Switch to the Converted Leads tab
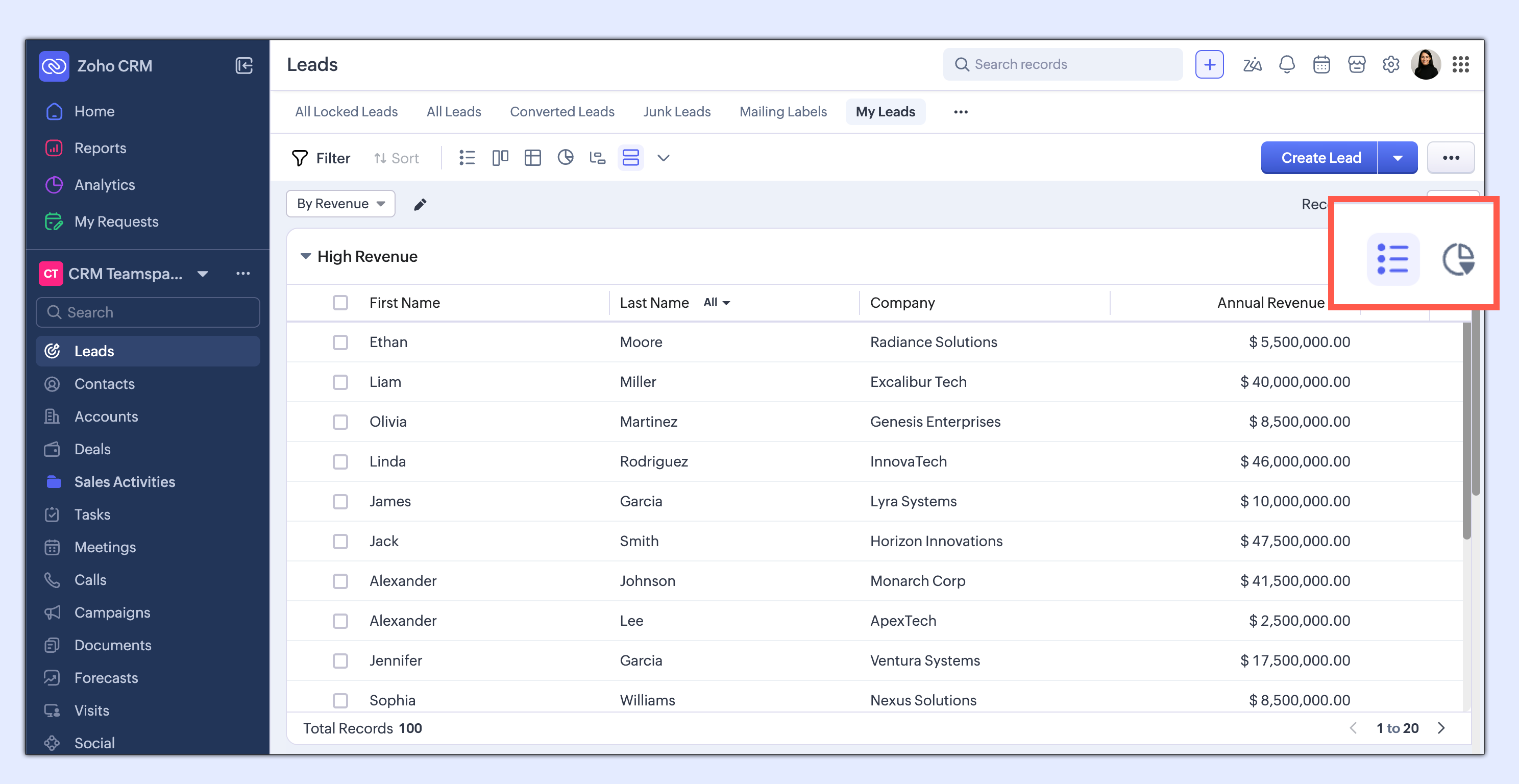Screen dimensions: 1519x784 [x=561, y=112]
